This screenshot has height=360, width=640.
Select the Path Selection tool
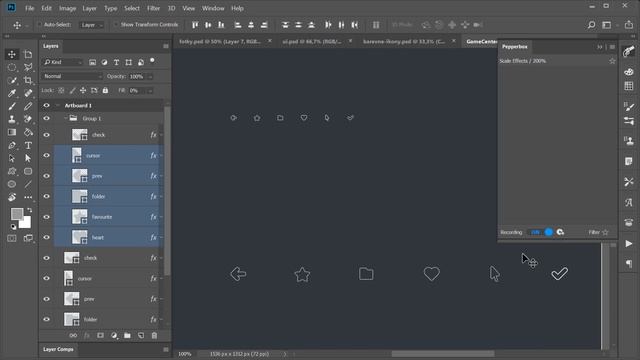(x=12, y=158)
